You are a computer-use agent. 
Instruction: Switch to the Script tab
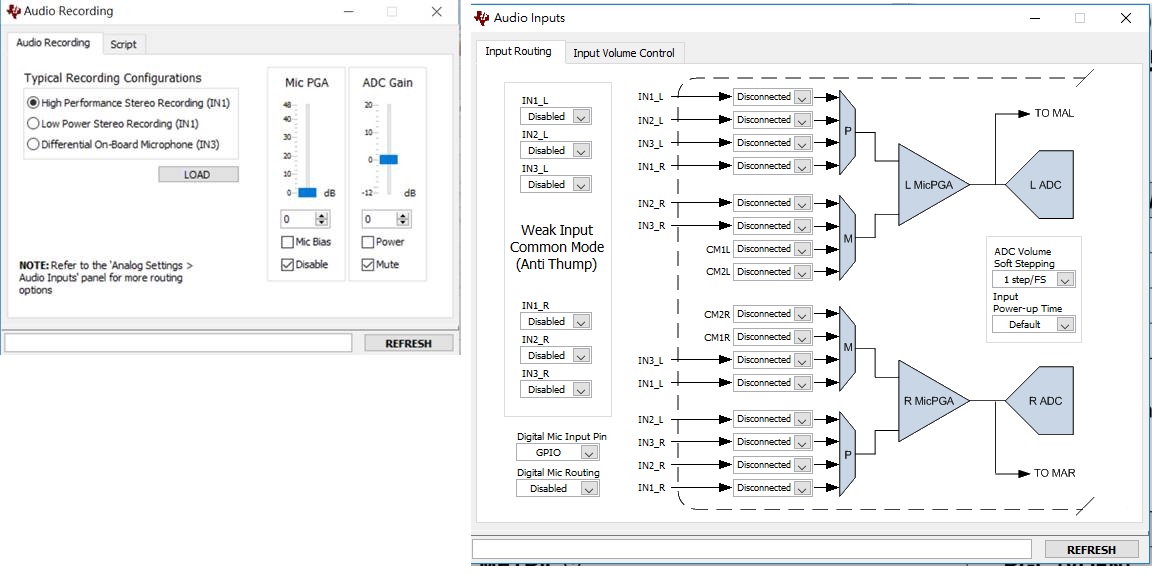123,44
